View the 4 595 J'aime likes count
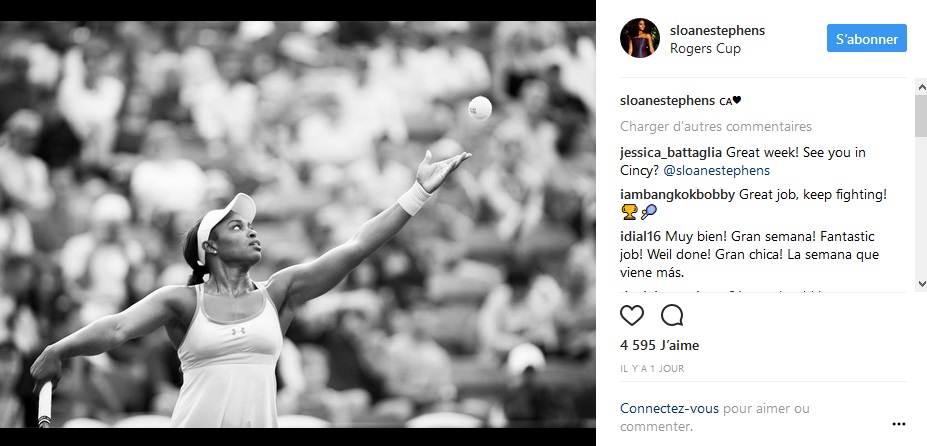927x446 pixels. (659, 345)
